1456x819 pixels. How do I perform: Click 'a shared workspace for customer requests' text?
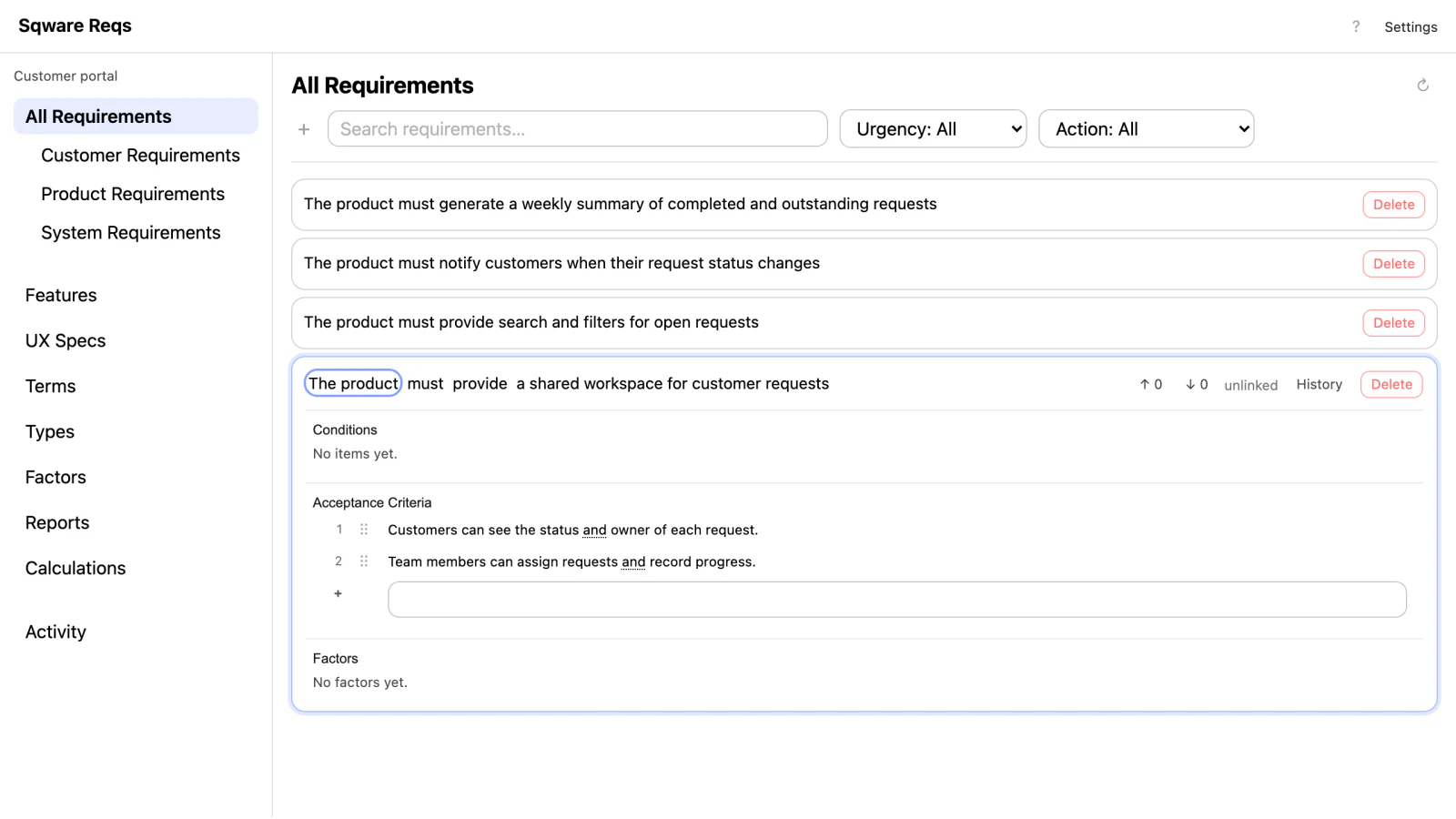pos(672,384)
